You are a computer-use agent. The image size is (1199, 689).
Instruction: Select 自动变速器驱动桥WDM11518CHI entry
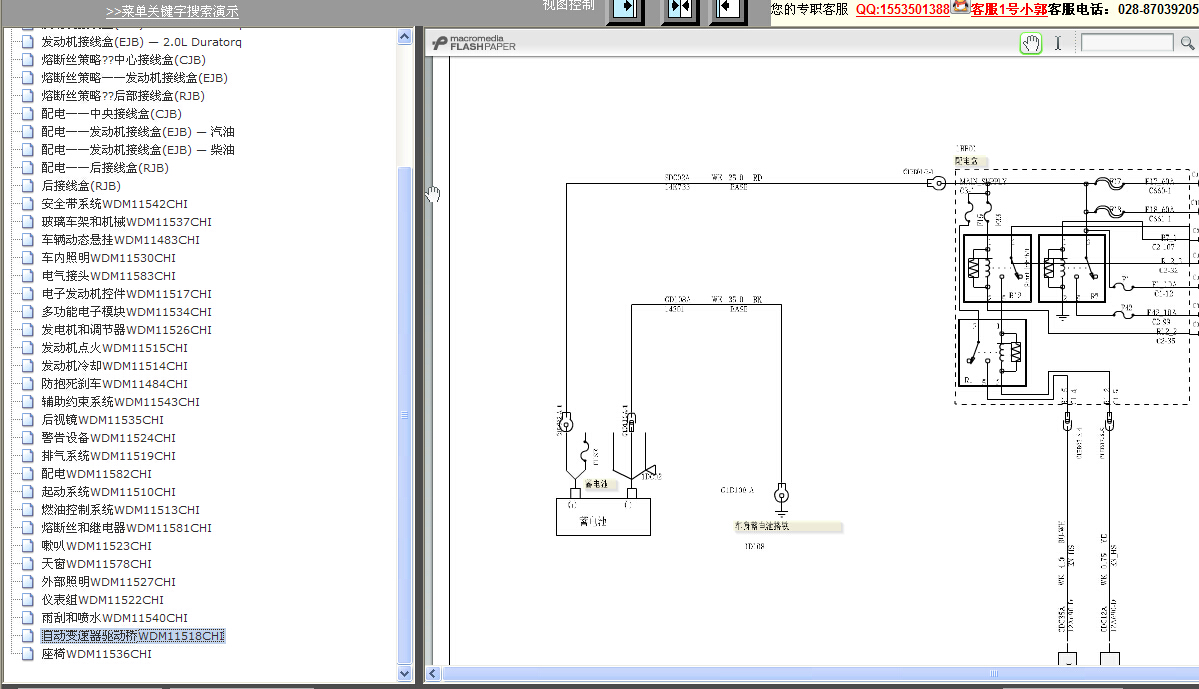tap(133, 636)
